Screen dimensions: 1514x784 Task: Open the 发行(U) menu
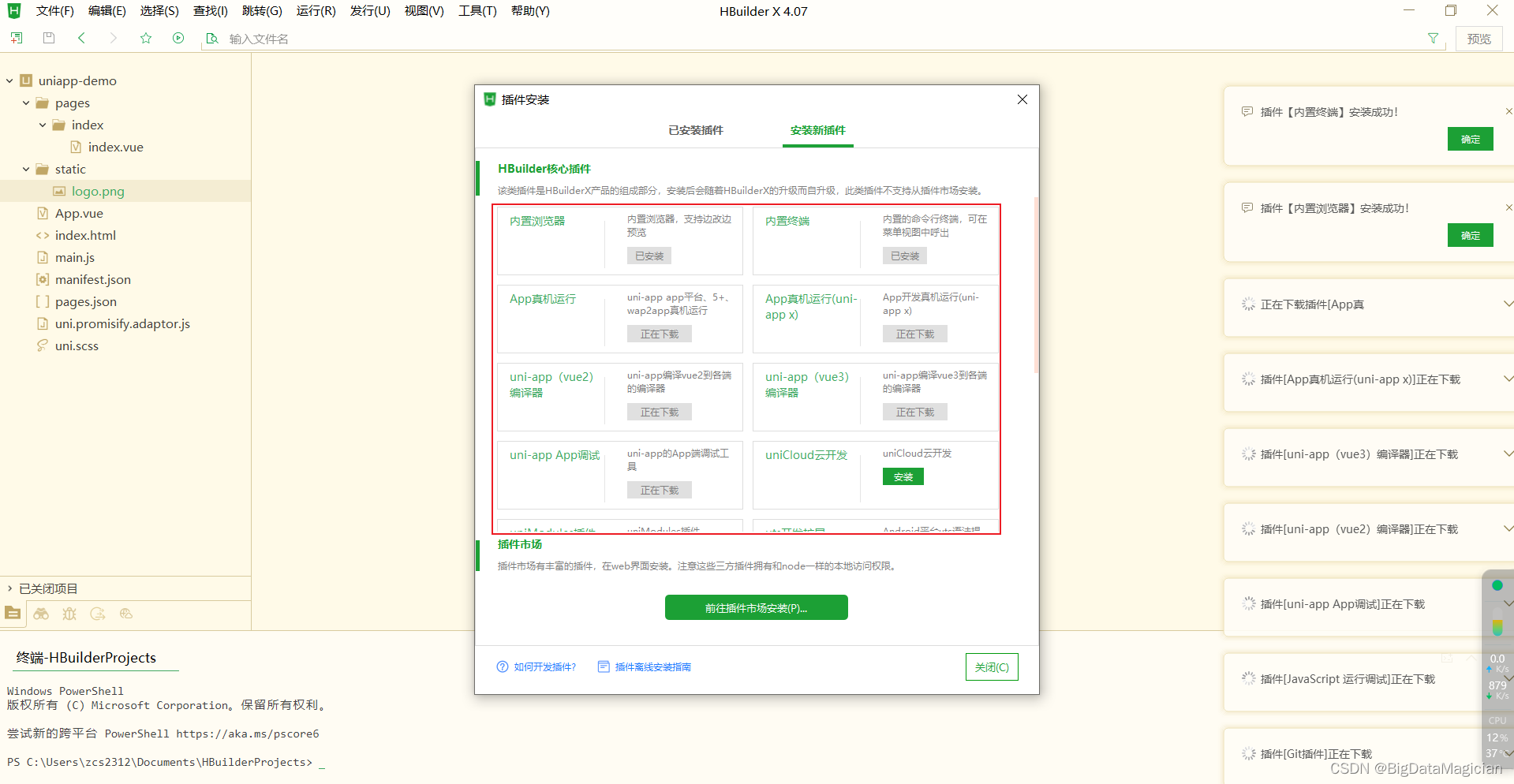point(370,11)
